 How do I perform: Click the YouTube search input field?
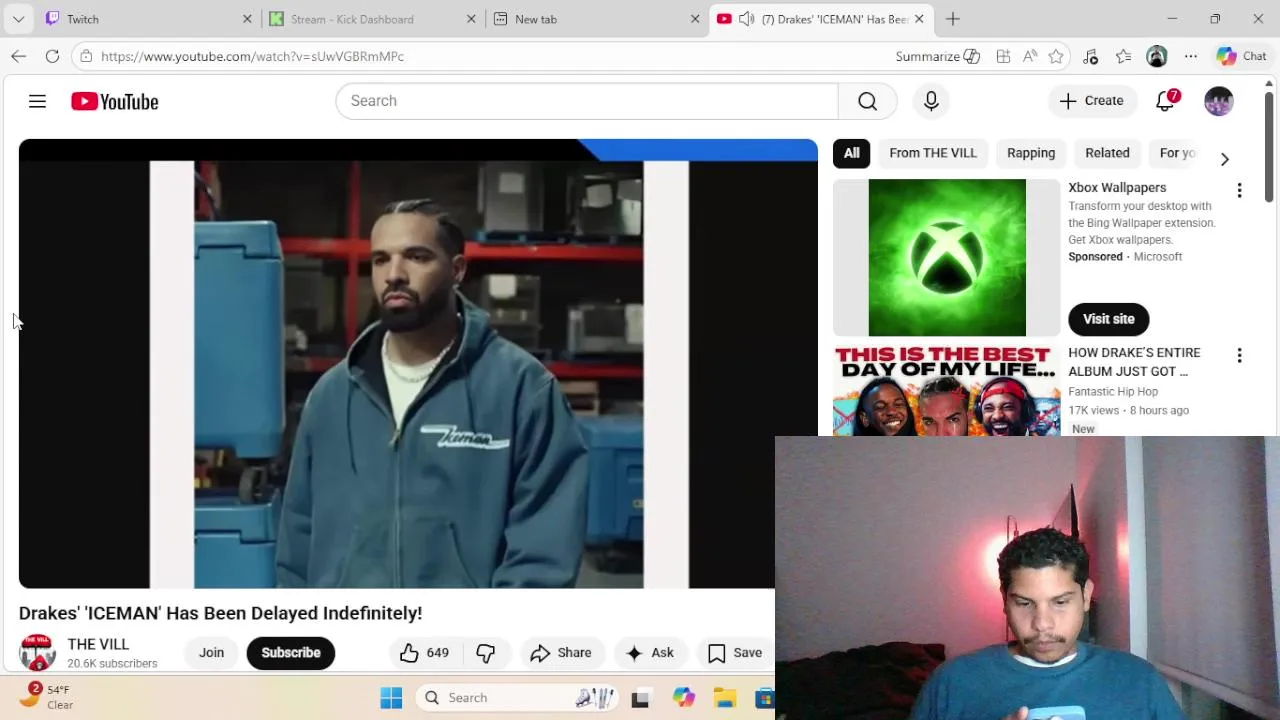coord(587,101)
